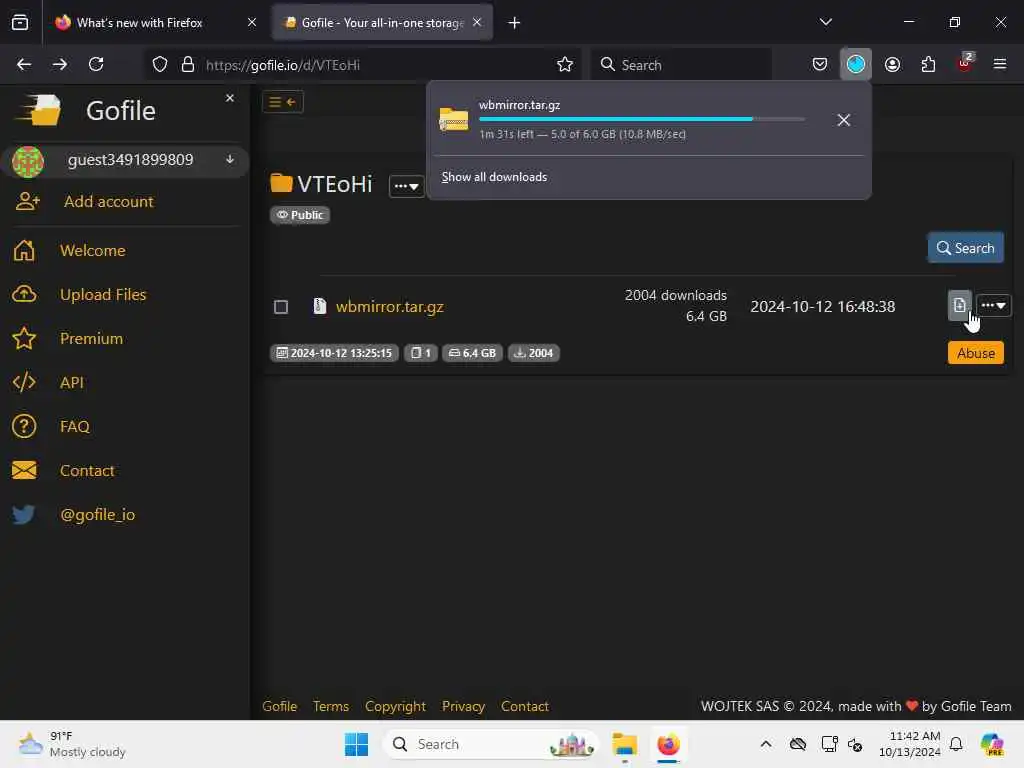The image size is (1024, 768).
Task: Switch to What's new with Firefox tab
Action: 139,23
